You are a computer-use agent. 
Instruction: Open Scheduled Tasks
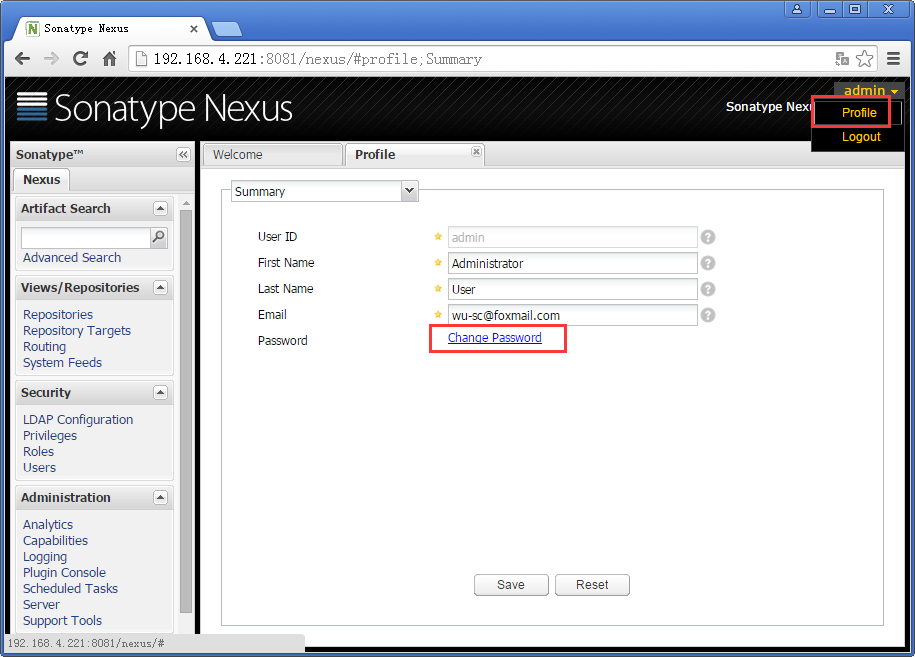click(70, 588)
